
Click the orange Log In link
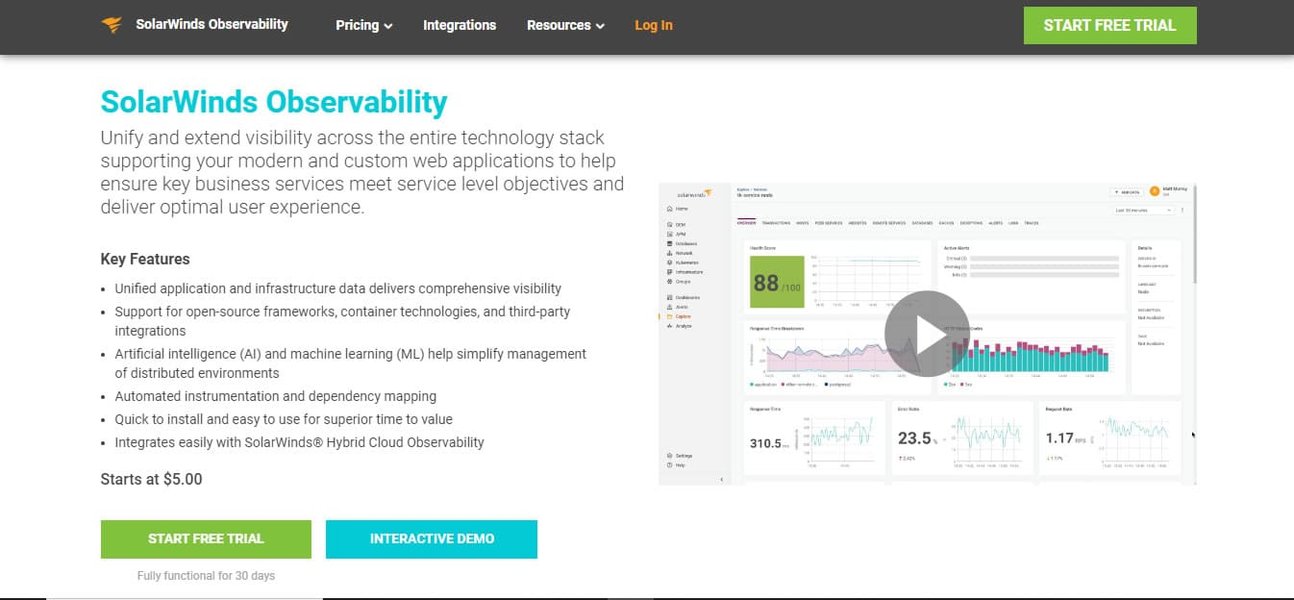coord(654,25)
